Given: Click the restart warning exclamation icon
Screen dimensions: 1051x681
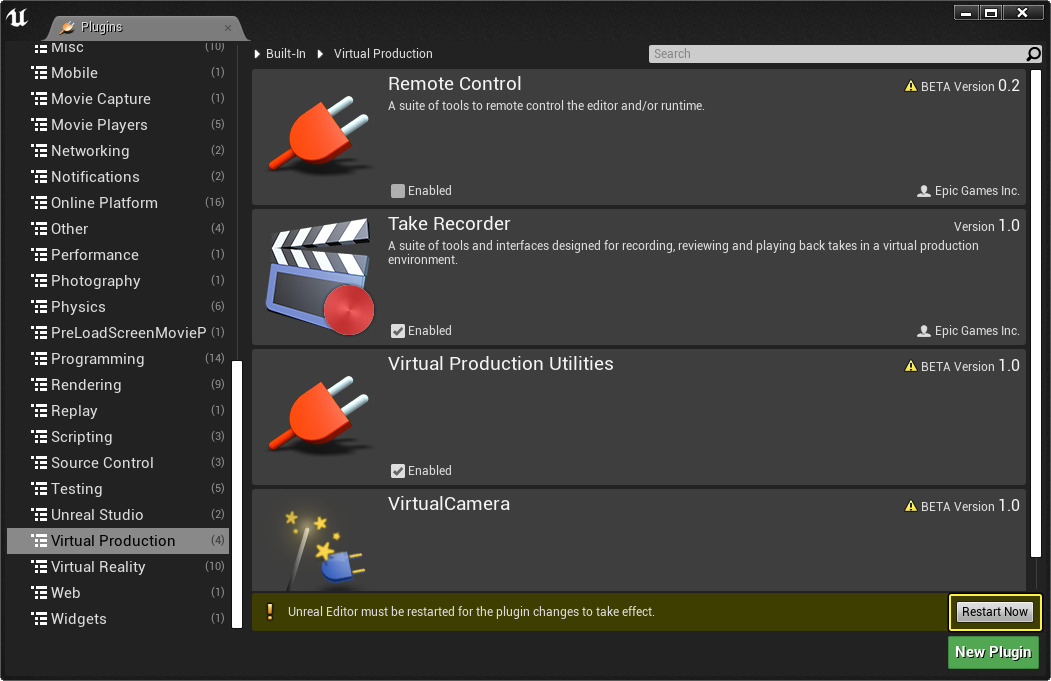Looking at the screenshot, I should click(x=269, y=612).
